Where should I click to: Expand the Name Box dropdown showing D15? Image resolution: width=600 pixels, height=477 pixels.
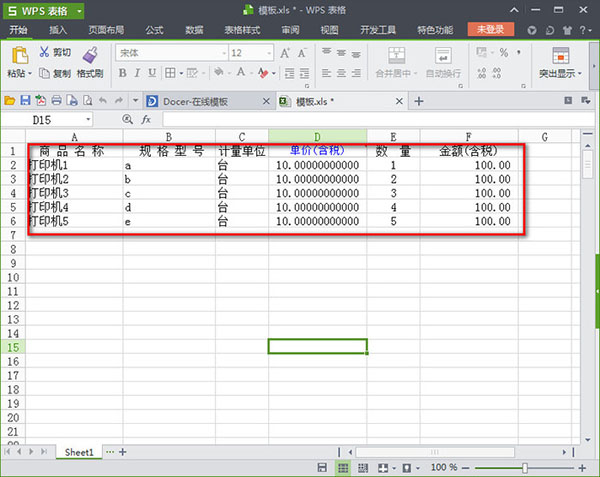88,119
